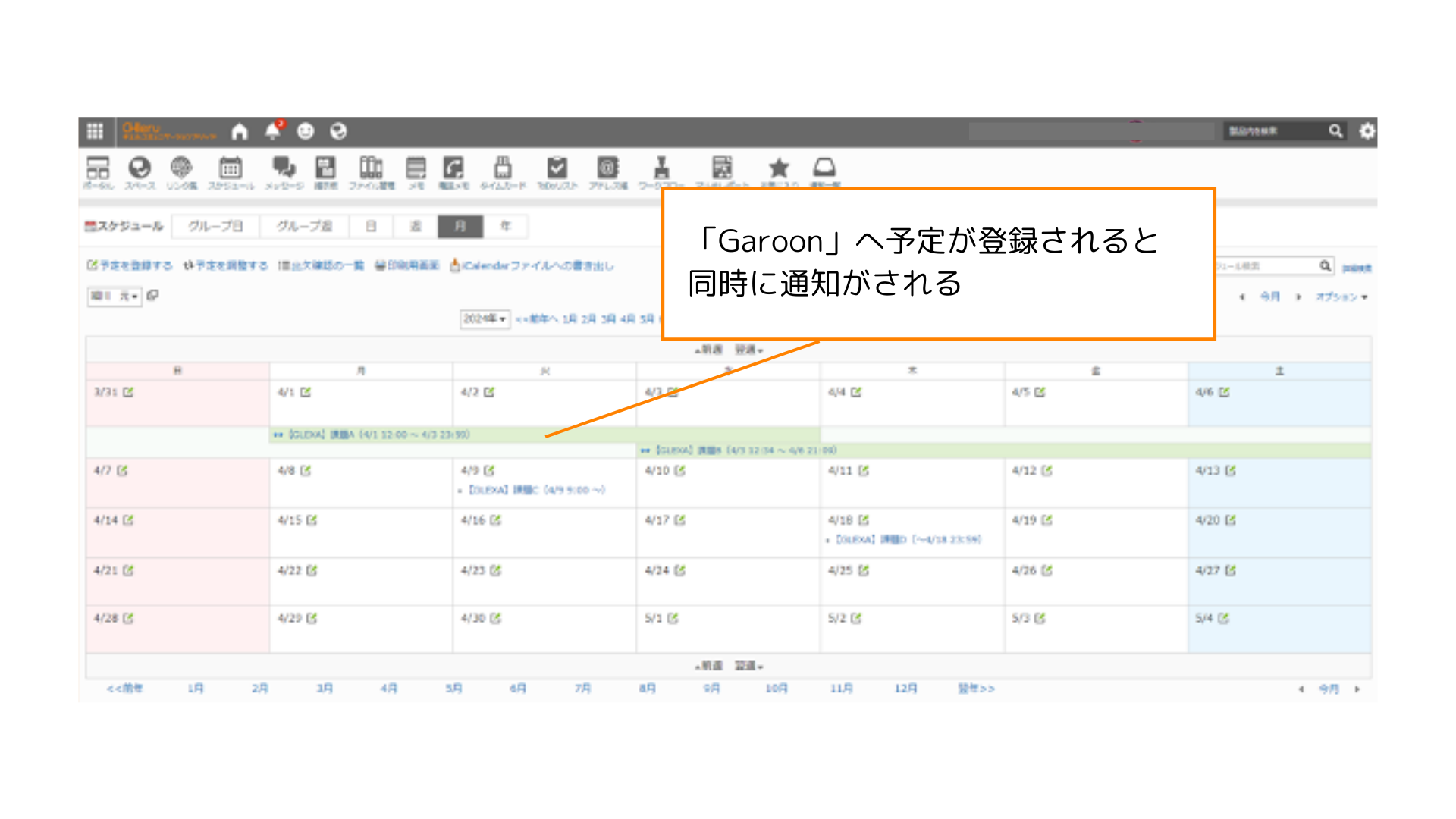Click the notification bell icon
This screenshot has width=1456, height=819.
coord(273,131)
